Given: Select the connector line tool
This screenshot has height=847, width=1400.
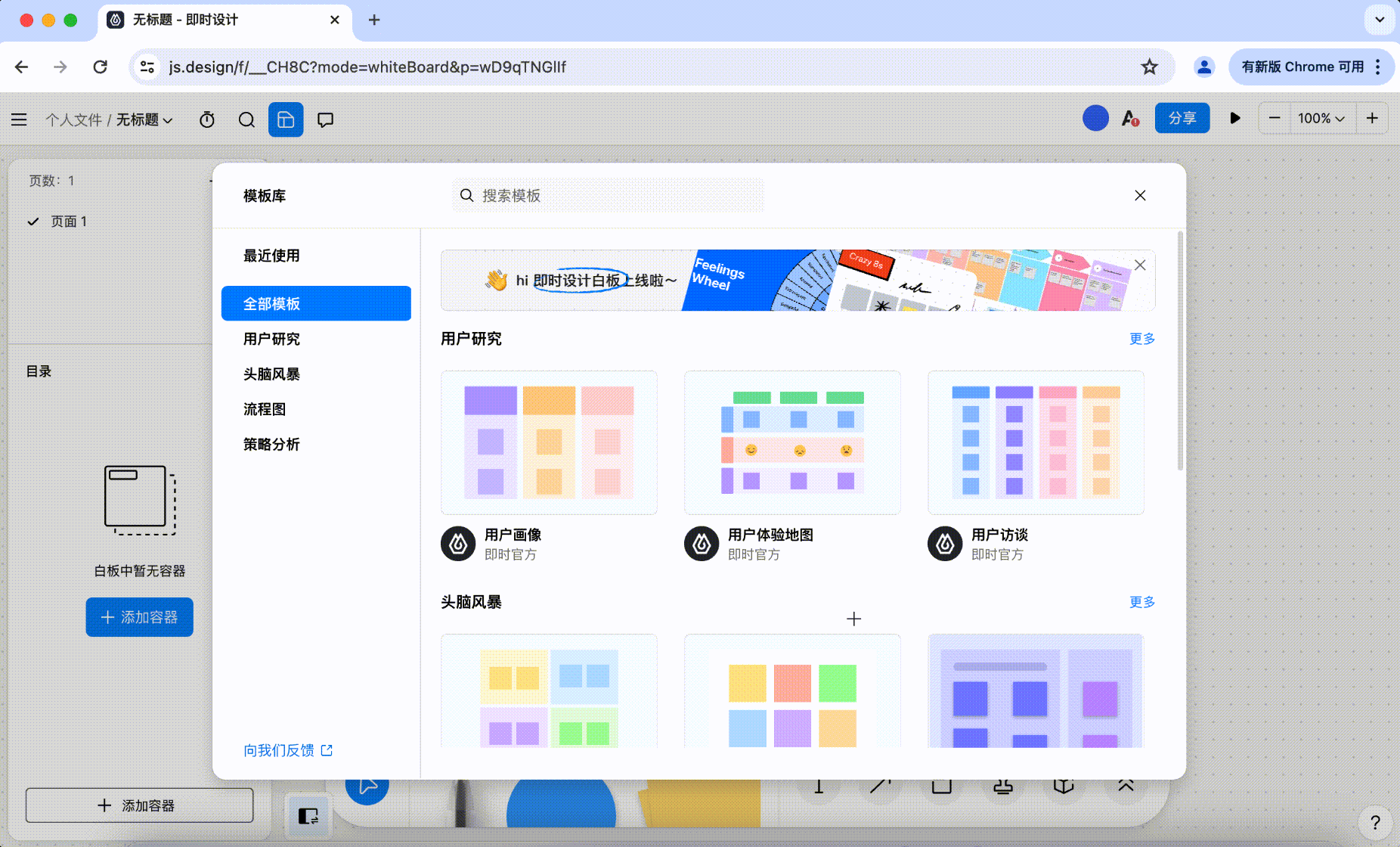Looking at the screenshot, I should 879,786.
